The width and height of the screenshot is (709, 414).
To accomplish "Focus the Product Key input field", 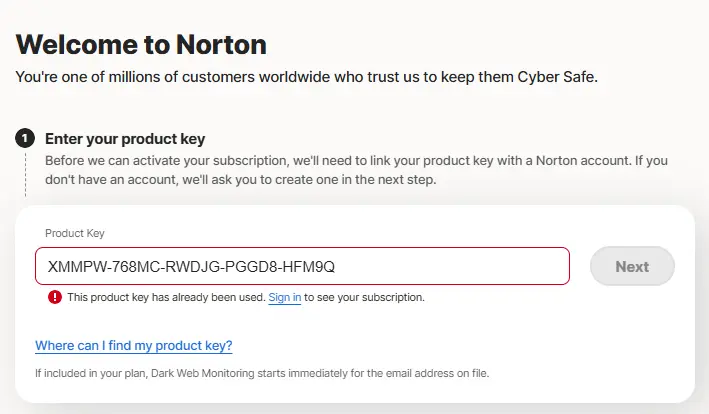I will [302, 266].
